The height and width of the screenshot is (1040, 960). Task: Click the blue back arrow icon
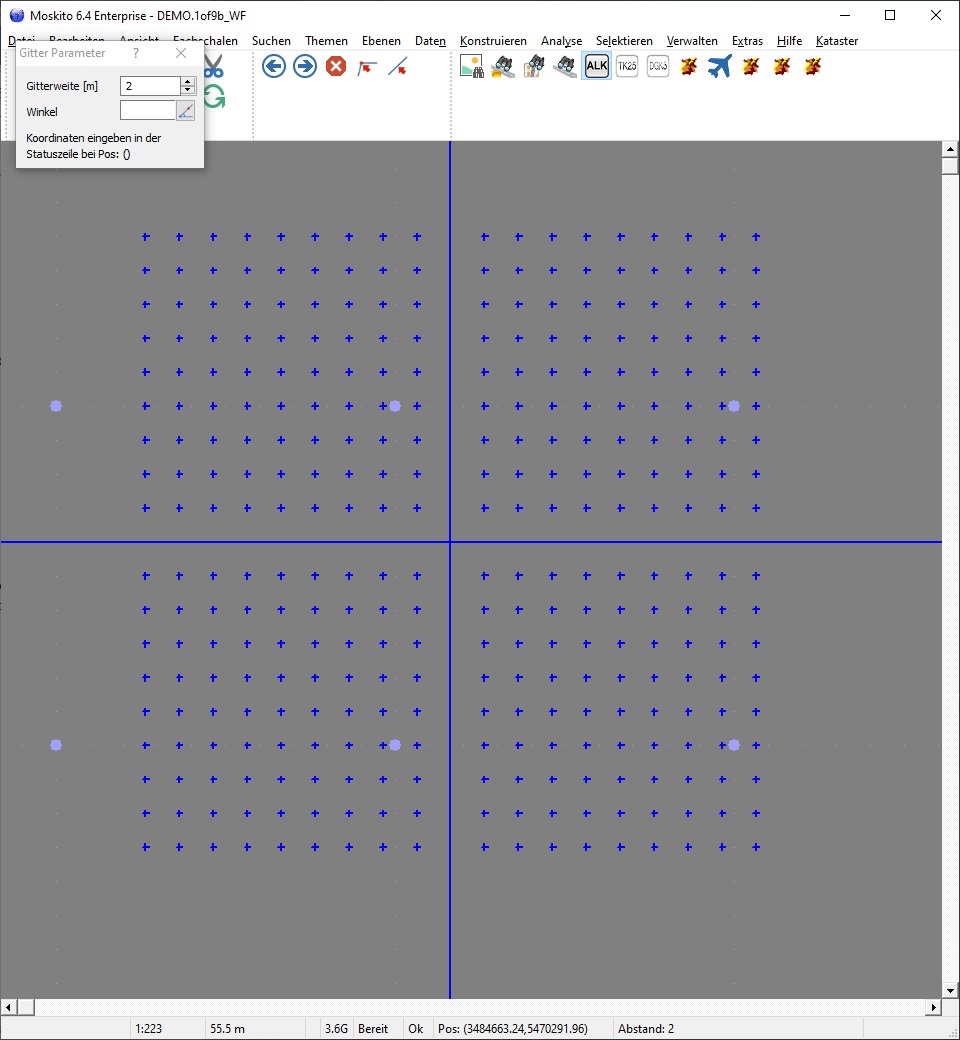tap(274, 67)
